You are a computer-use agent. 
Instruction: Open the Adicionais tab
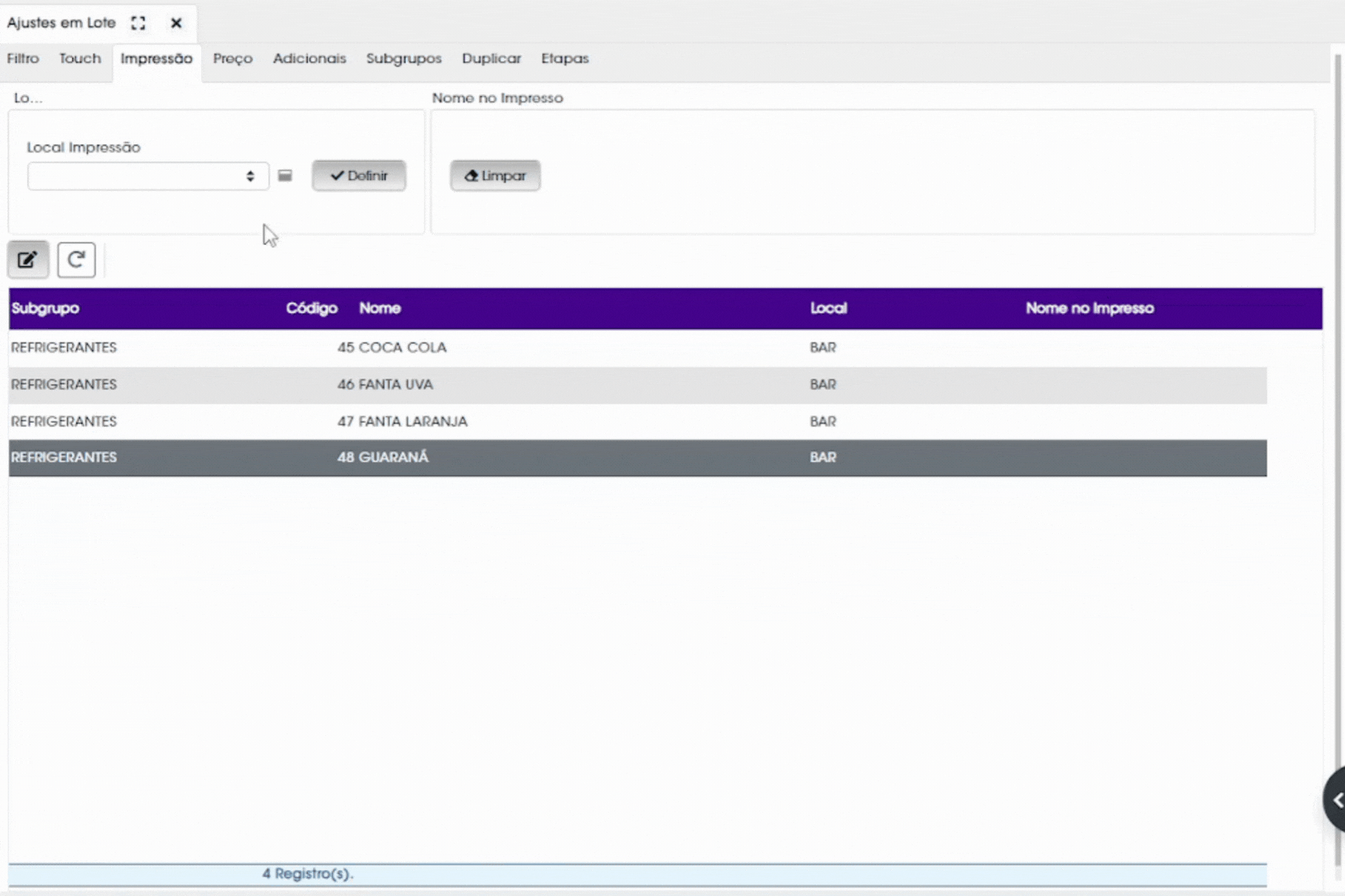point(310,59)
